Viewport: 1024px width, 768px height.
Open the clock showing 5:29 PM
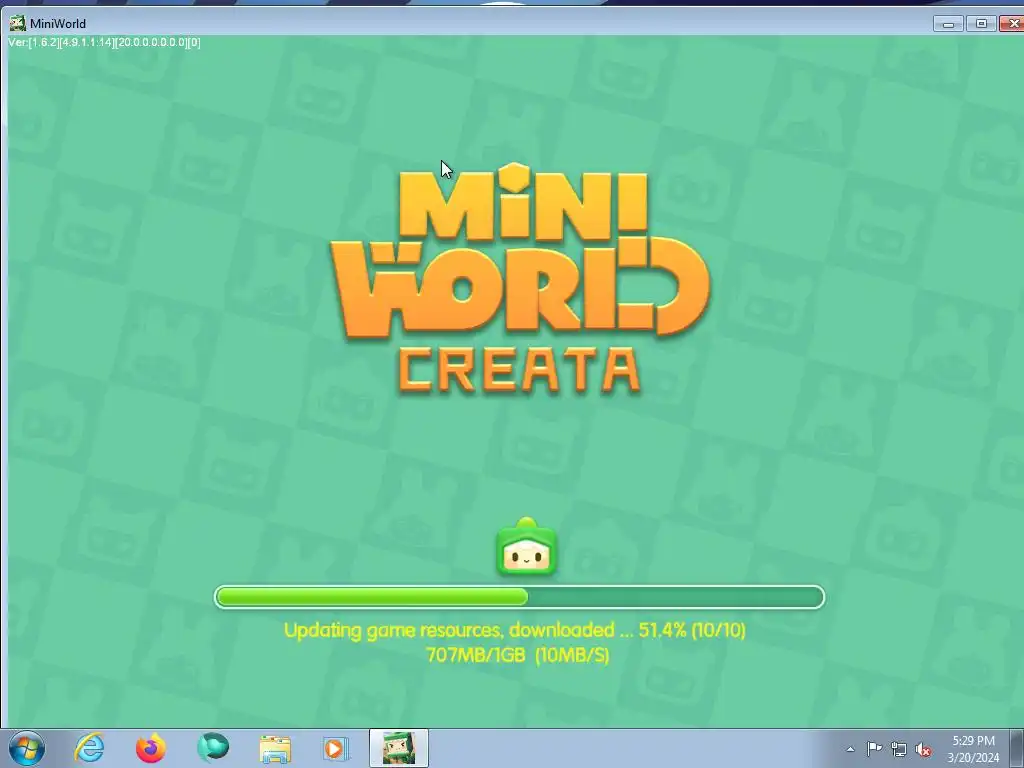click(x=973, y=749)
